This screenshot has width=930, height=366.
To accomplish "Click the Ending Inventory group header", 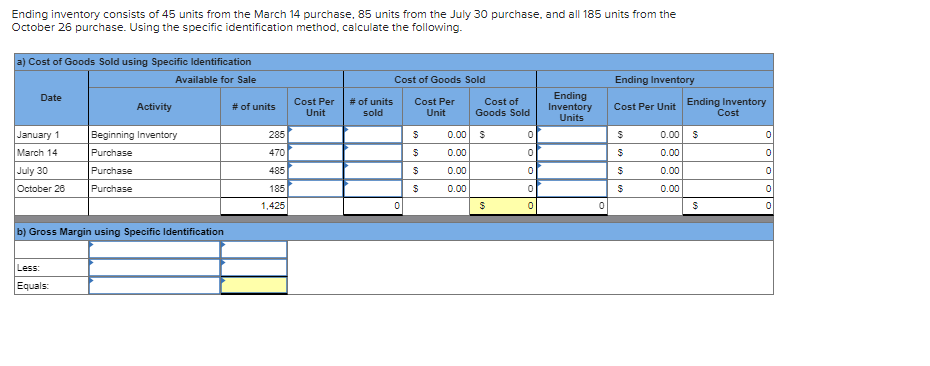I will click(x=655, y=79).
